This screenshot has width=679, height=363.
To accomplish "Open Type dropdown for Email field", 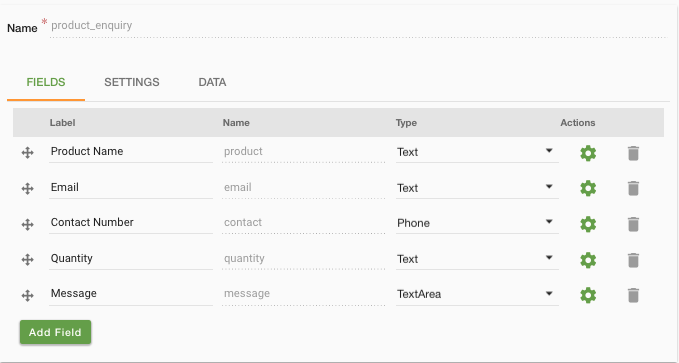I will point(477,188).
